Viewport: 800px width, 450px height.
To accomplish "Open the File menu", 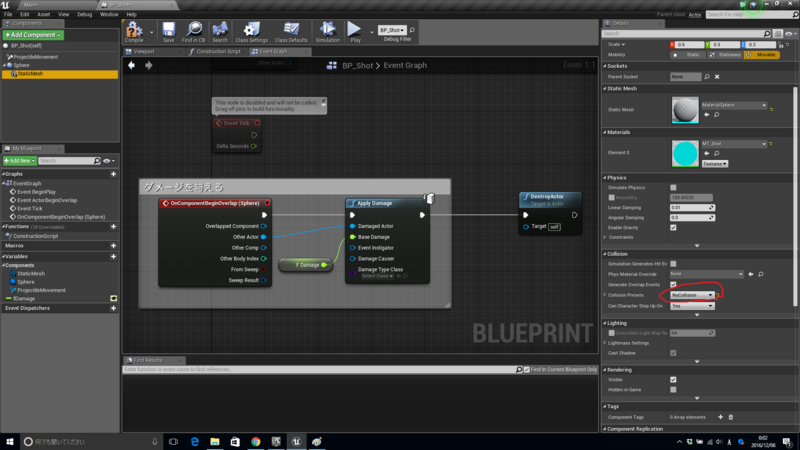I will (8, 14).
